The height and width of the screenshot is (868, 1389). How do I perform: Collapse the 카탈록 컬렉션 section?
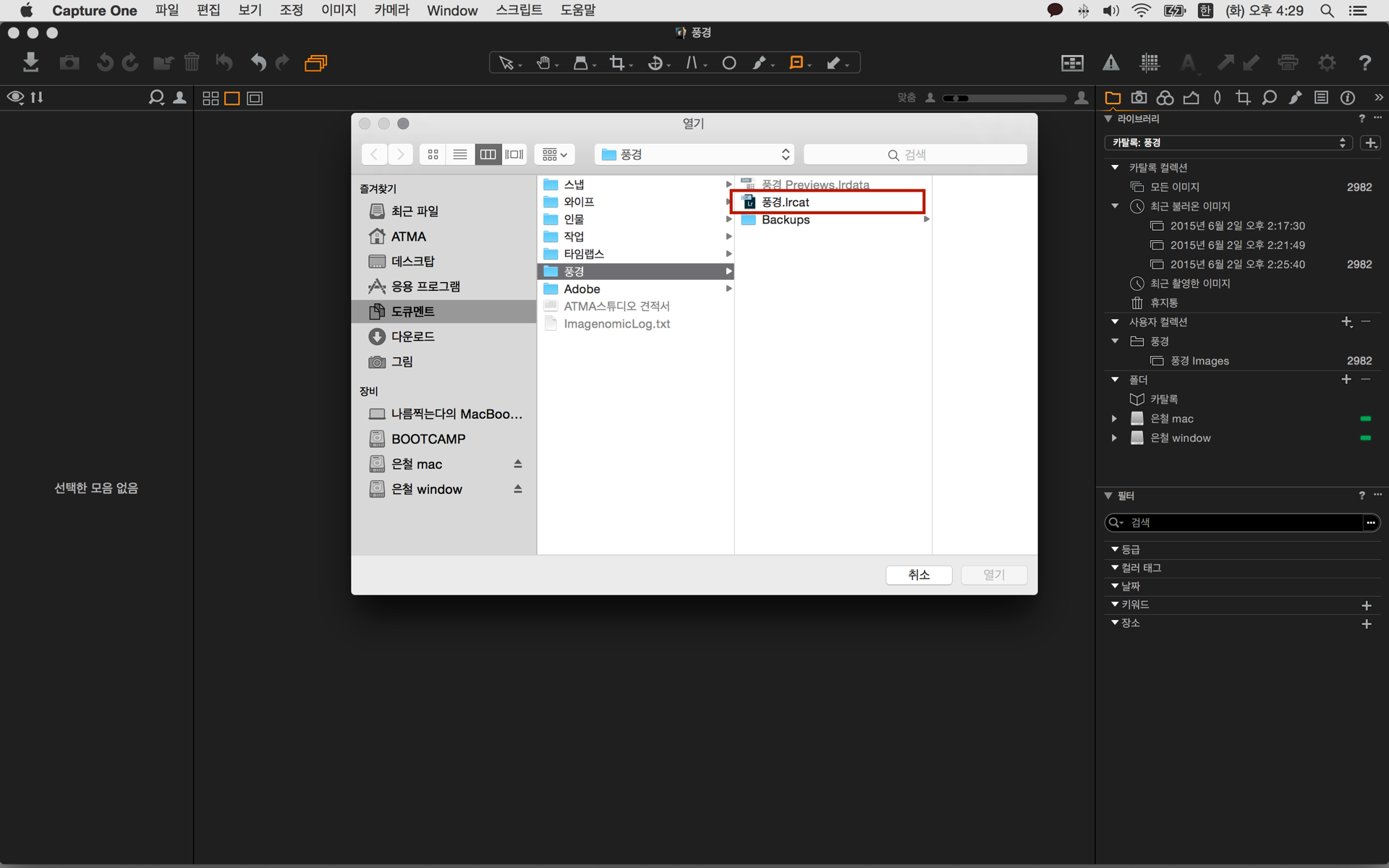click(x=1115, y=167)
